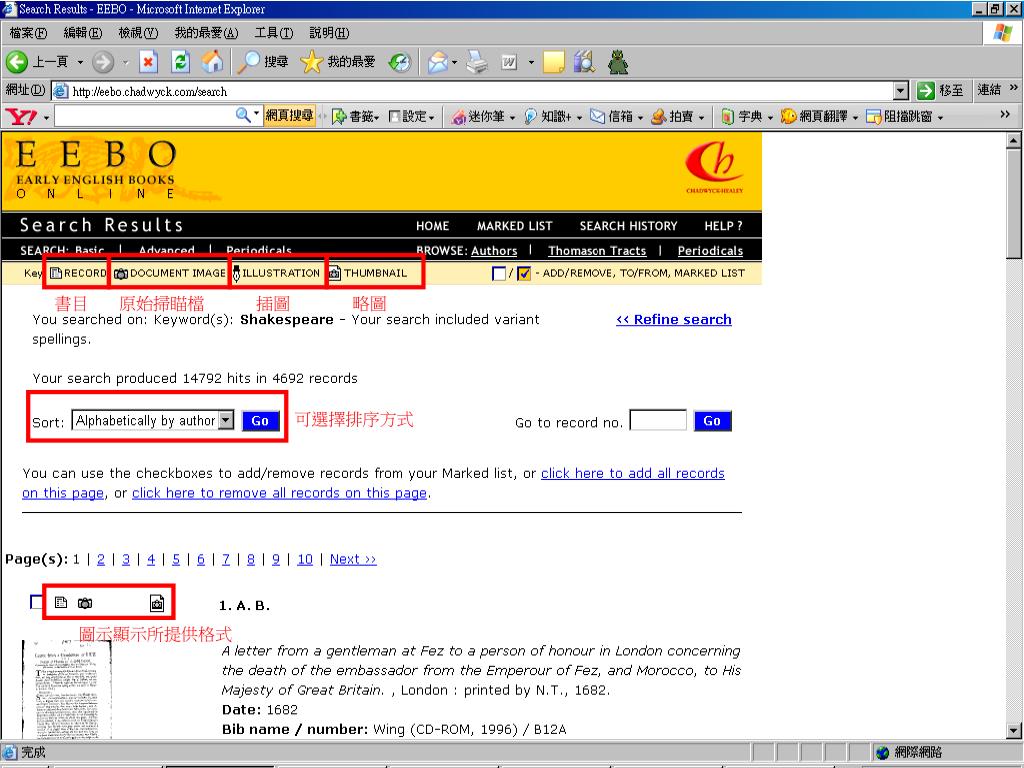This screenshot has width=1024, height=768.
Task: Click the HOME navigation link
Action: click(432, 226)
